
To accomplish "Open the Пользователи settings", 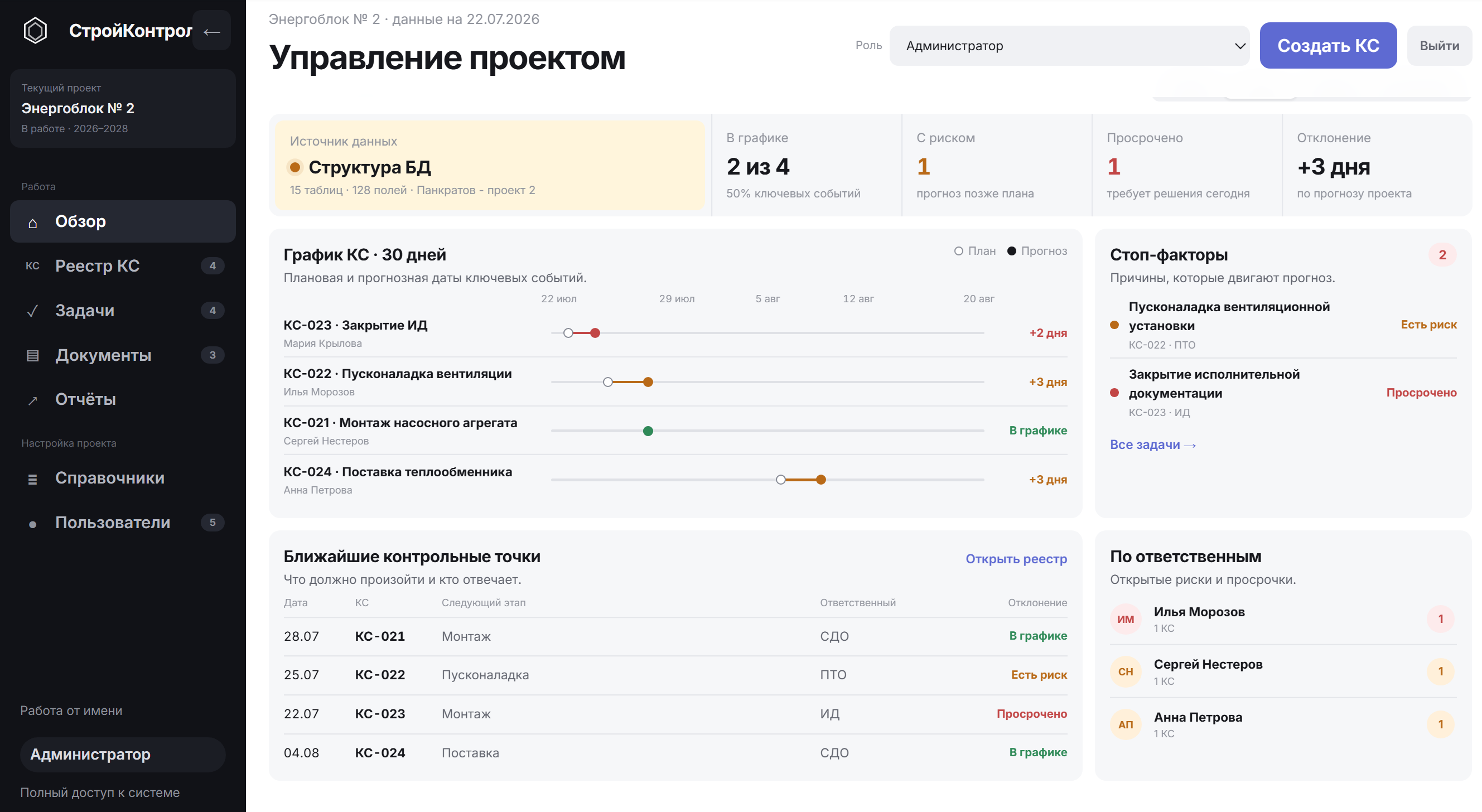I will [x=123, y=522].
